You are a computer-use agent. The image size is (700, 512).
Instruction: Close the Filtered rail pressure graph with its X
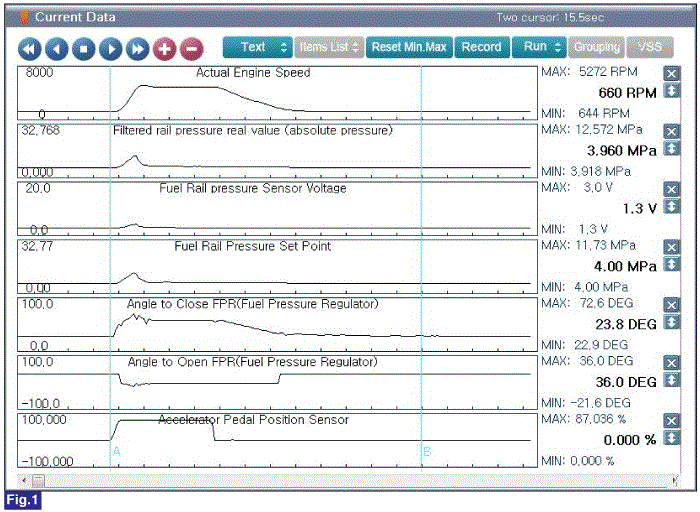(671, 131)
